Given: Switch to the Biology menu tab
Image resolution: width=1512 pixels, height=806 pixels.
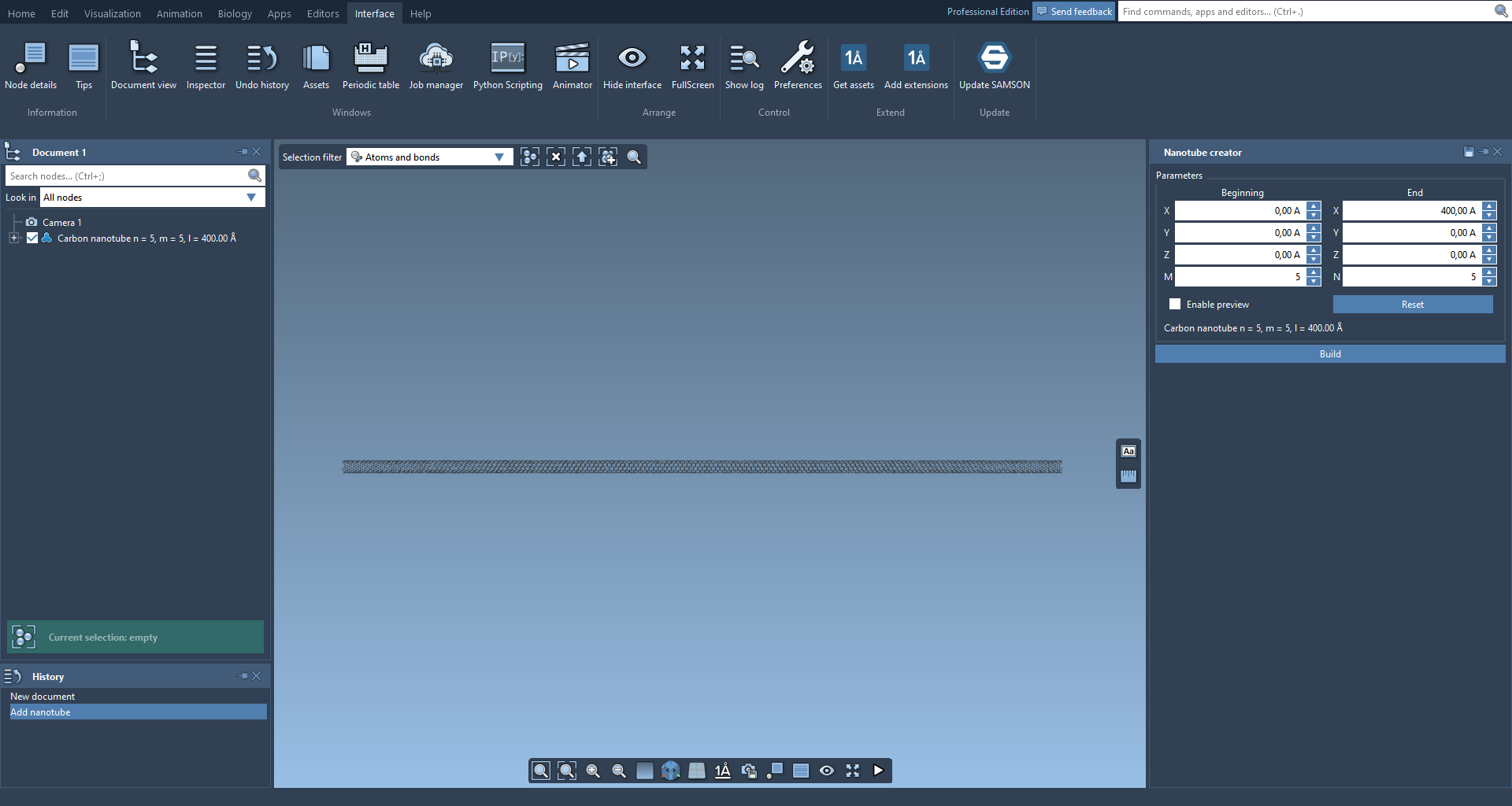Looking at the screenshot, I should (x=235, y=13).
